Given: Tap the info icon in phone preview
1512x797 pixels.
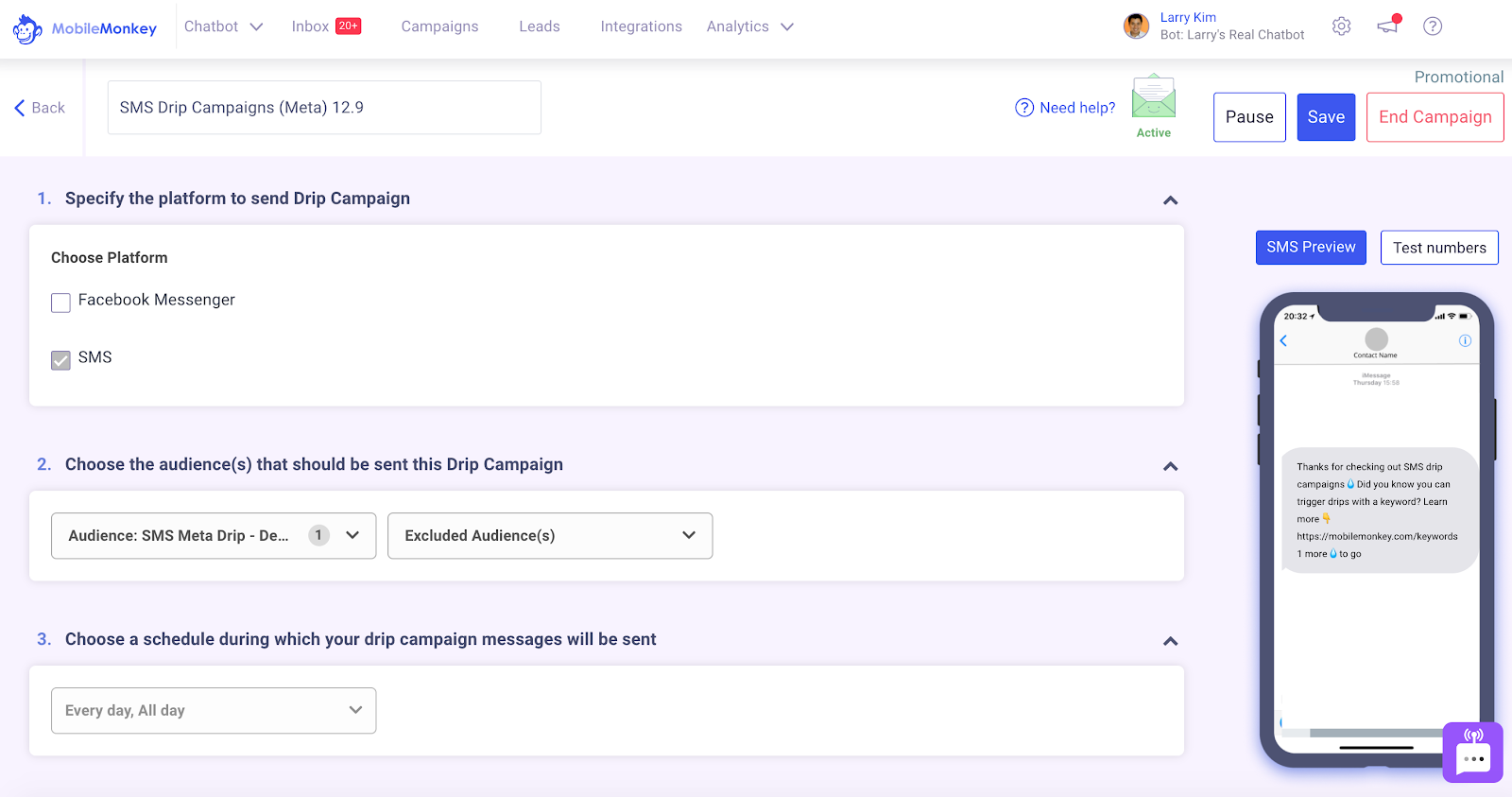Looking at the screenshot, I should click(x=1465, y=340).
